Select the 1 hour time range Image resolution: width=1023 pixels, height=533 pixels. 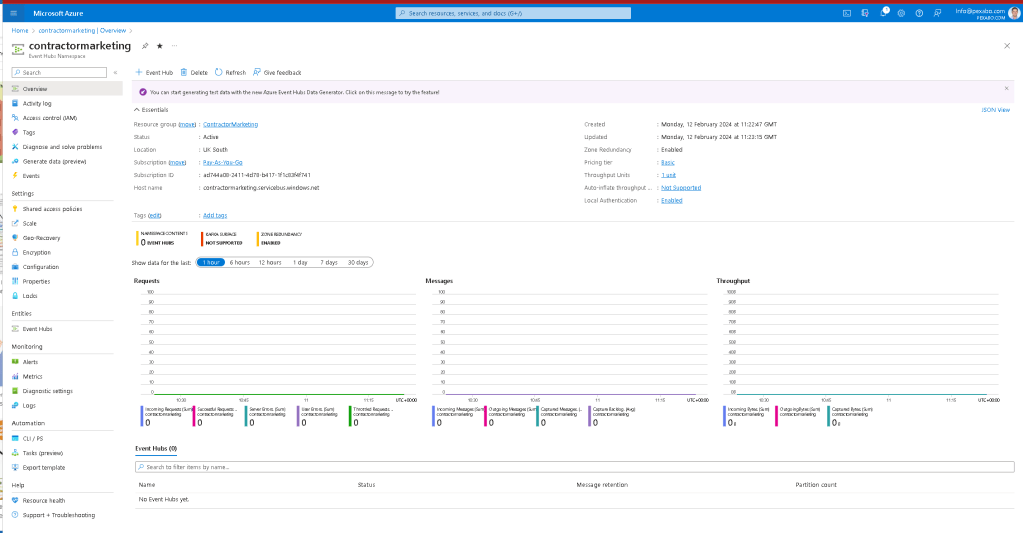point(211,262)
